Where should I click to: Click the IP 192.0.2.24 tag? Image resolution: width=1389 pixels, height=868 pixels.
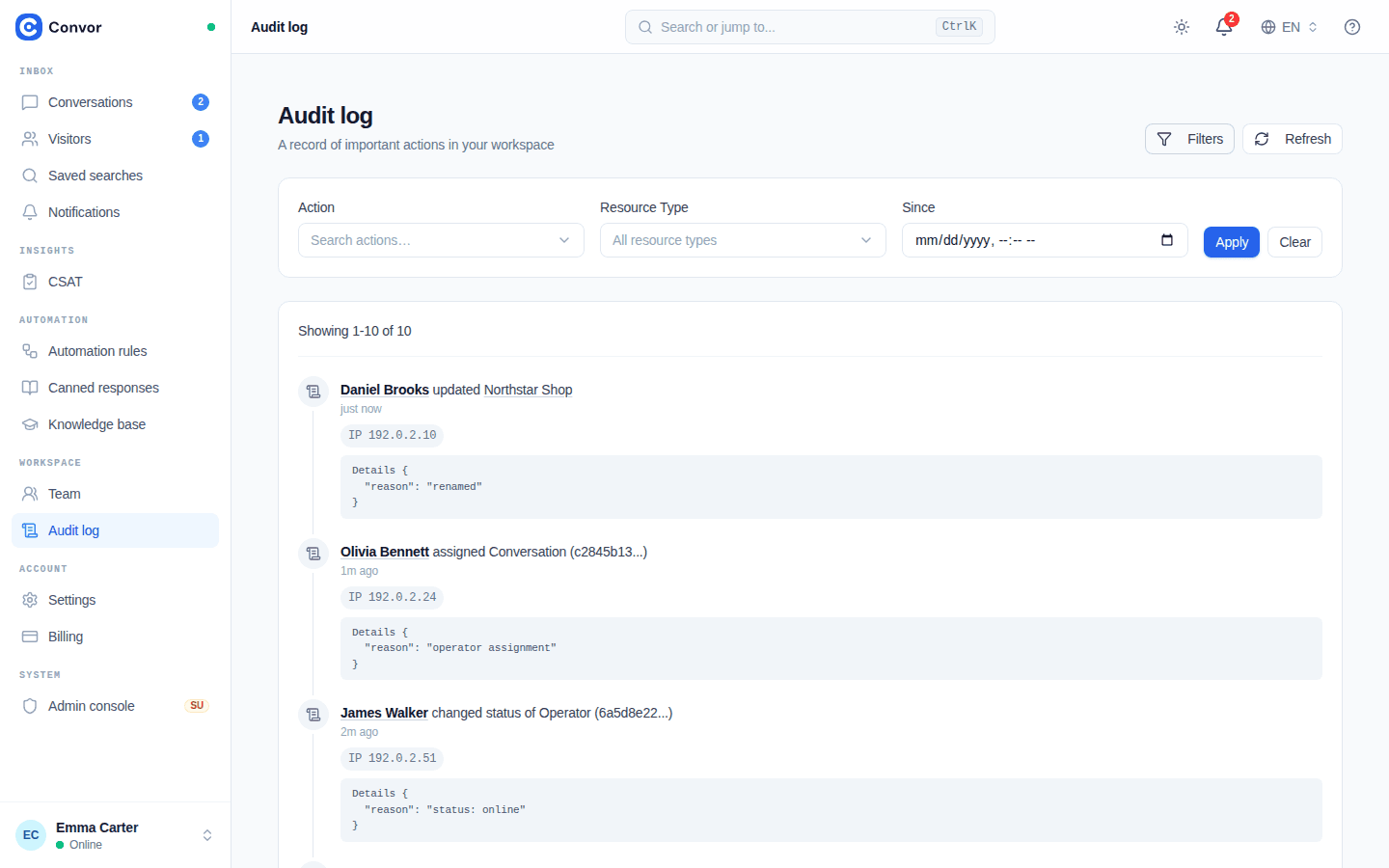point(392,597)
